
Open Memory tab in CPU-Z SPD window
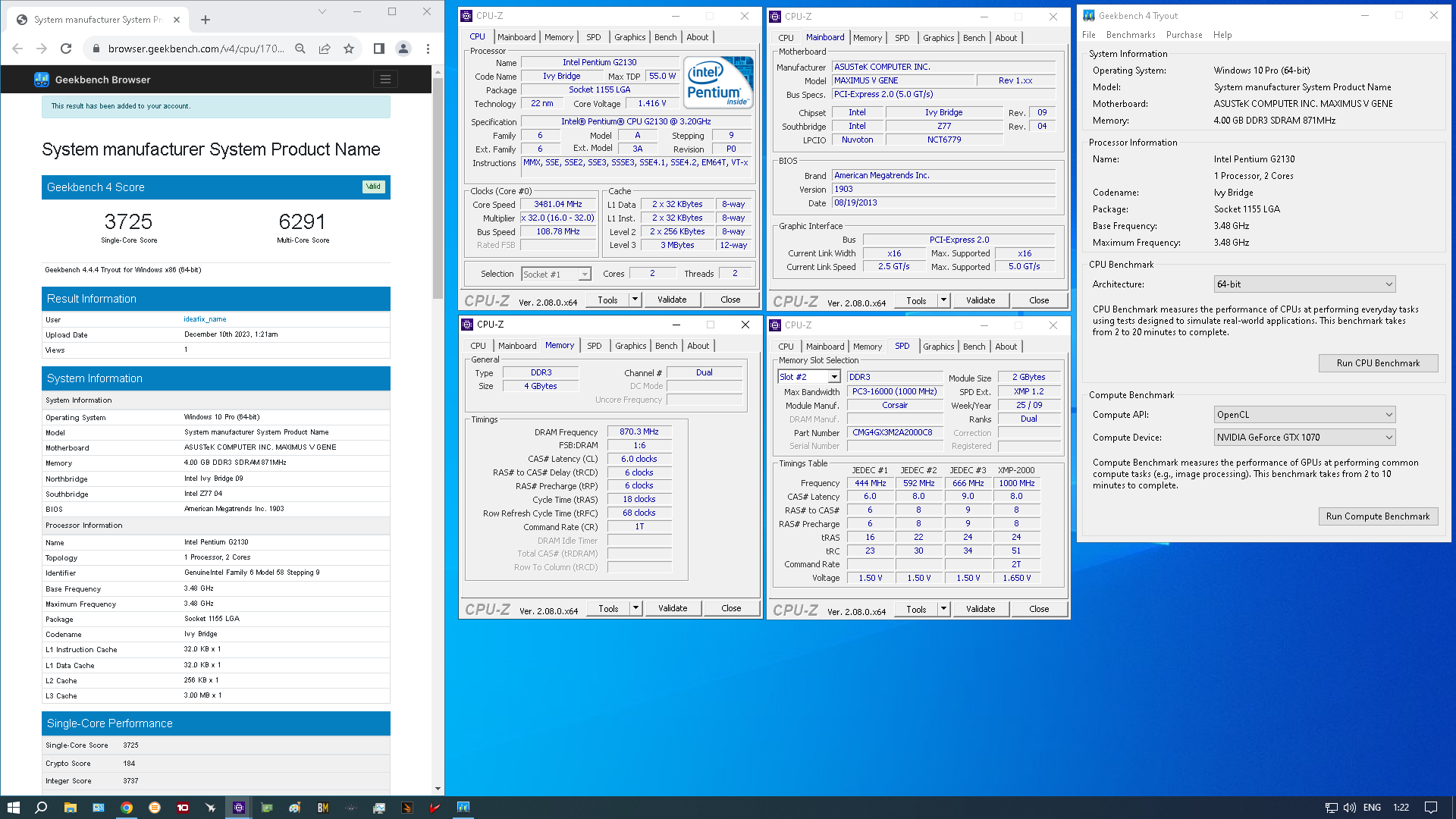point(868,347)
